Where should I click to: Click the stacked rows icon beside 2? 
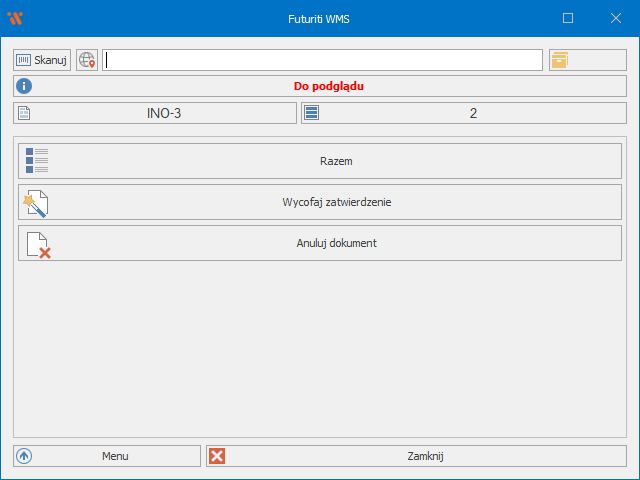(312, 113)
